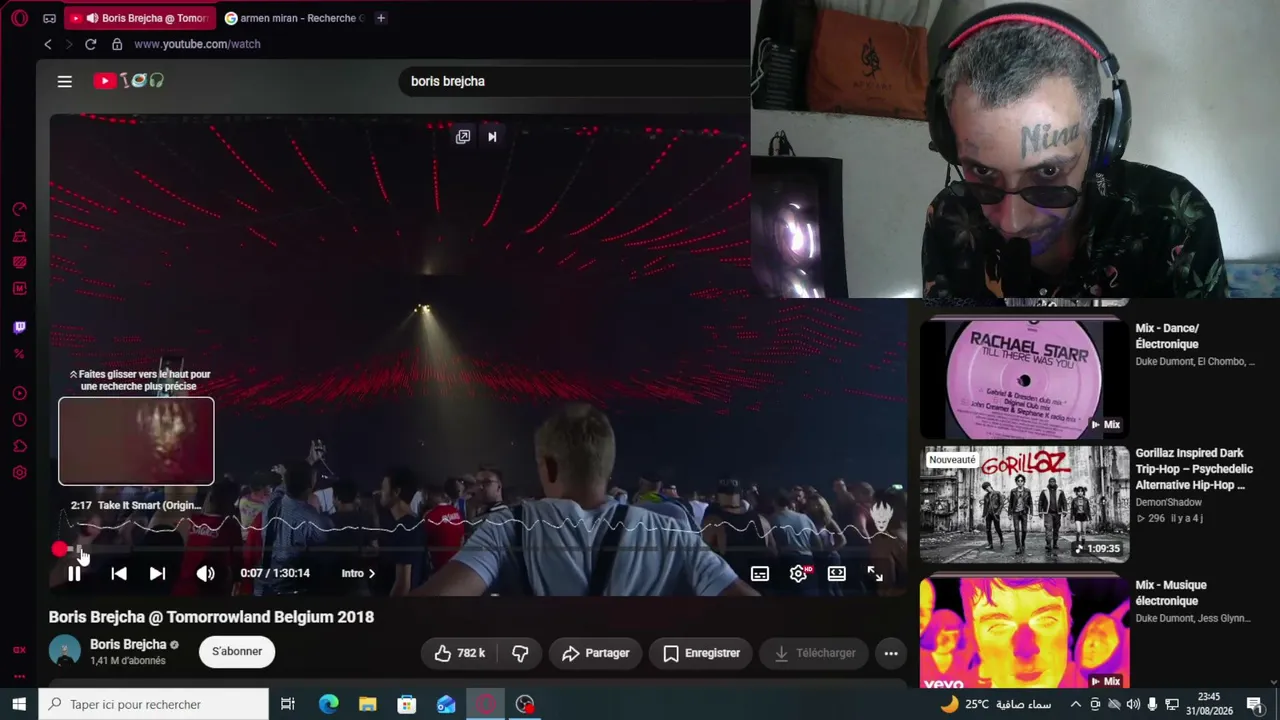This screenshot has width=1280, height=720.
Task: Open the system volume tray icon
Action: [1133, 704]
